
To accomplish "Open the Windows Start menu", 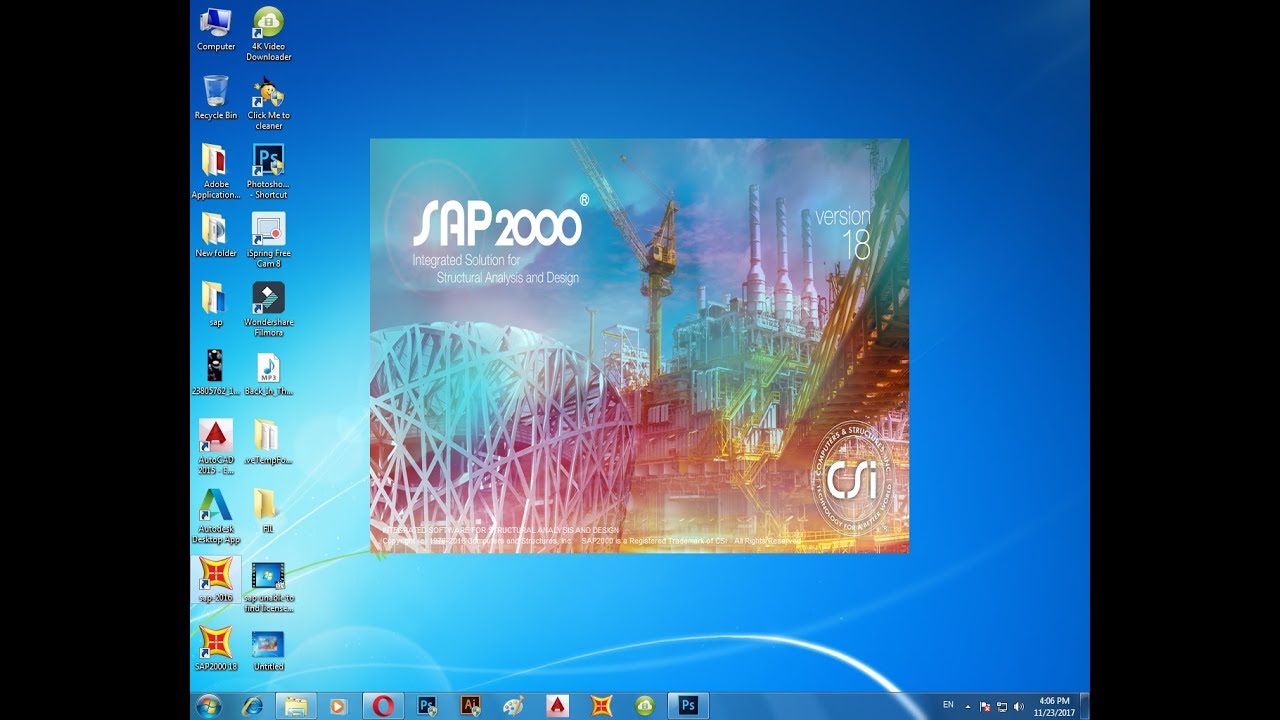I will point(209,705).
